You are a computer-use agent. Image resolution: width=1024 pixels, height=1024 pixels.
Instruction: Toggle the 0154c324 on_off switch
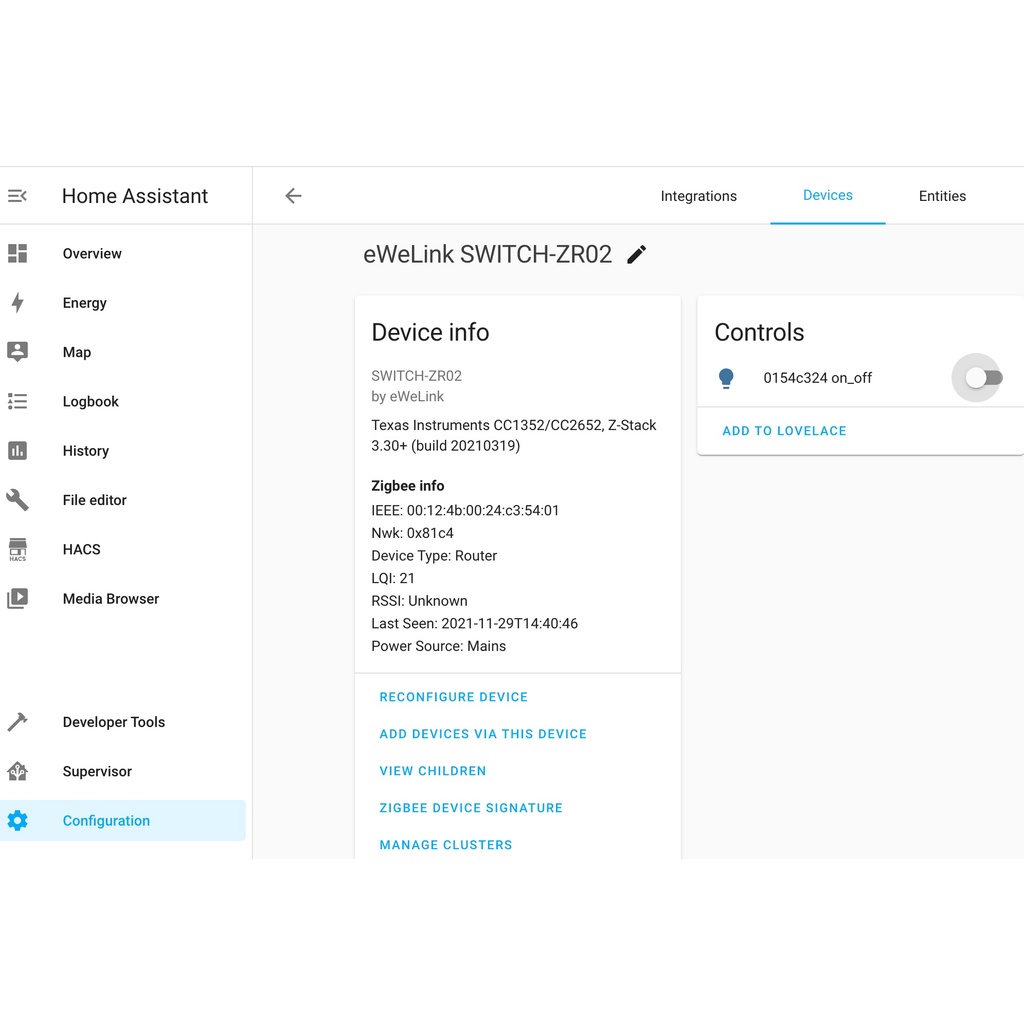(x=983, y=378)
